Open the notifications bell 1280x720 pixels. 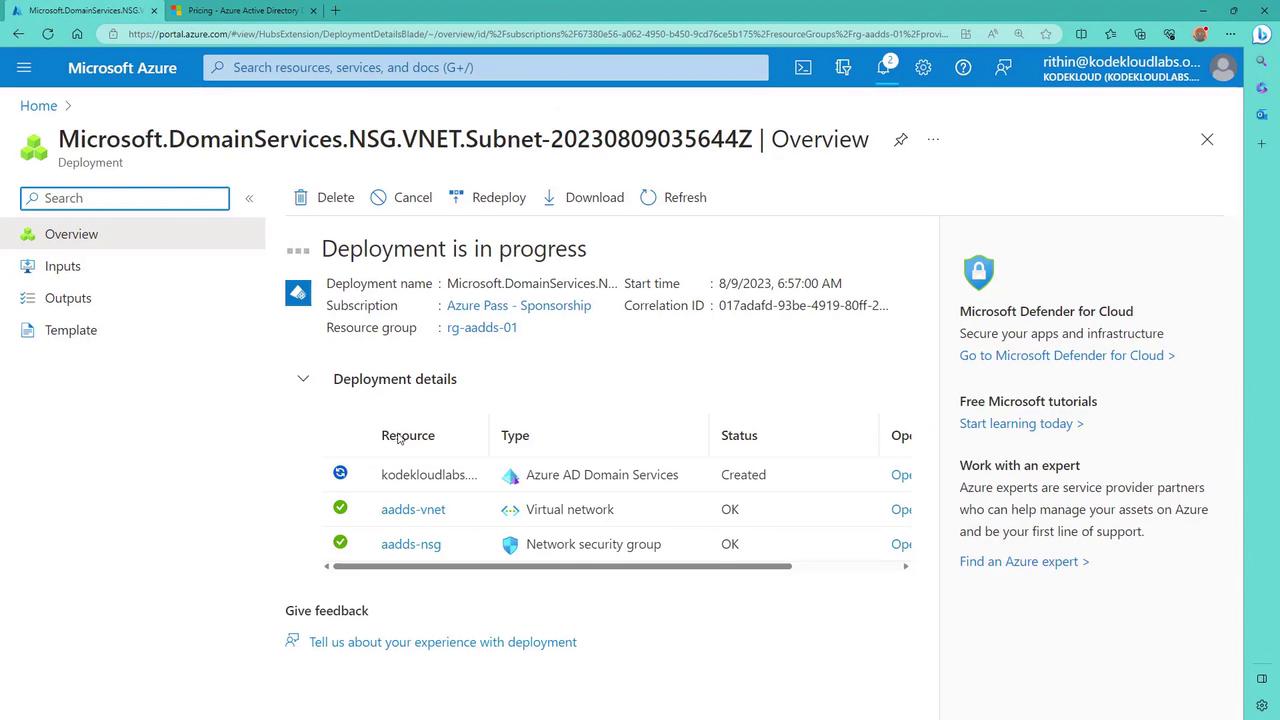pos(883,67)
